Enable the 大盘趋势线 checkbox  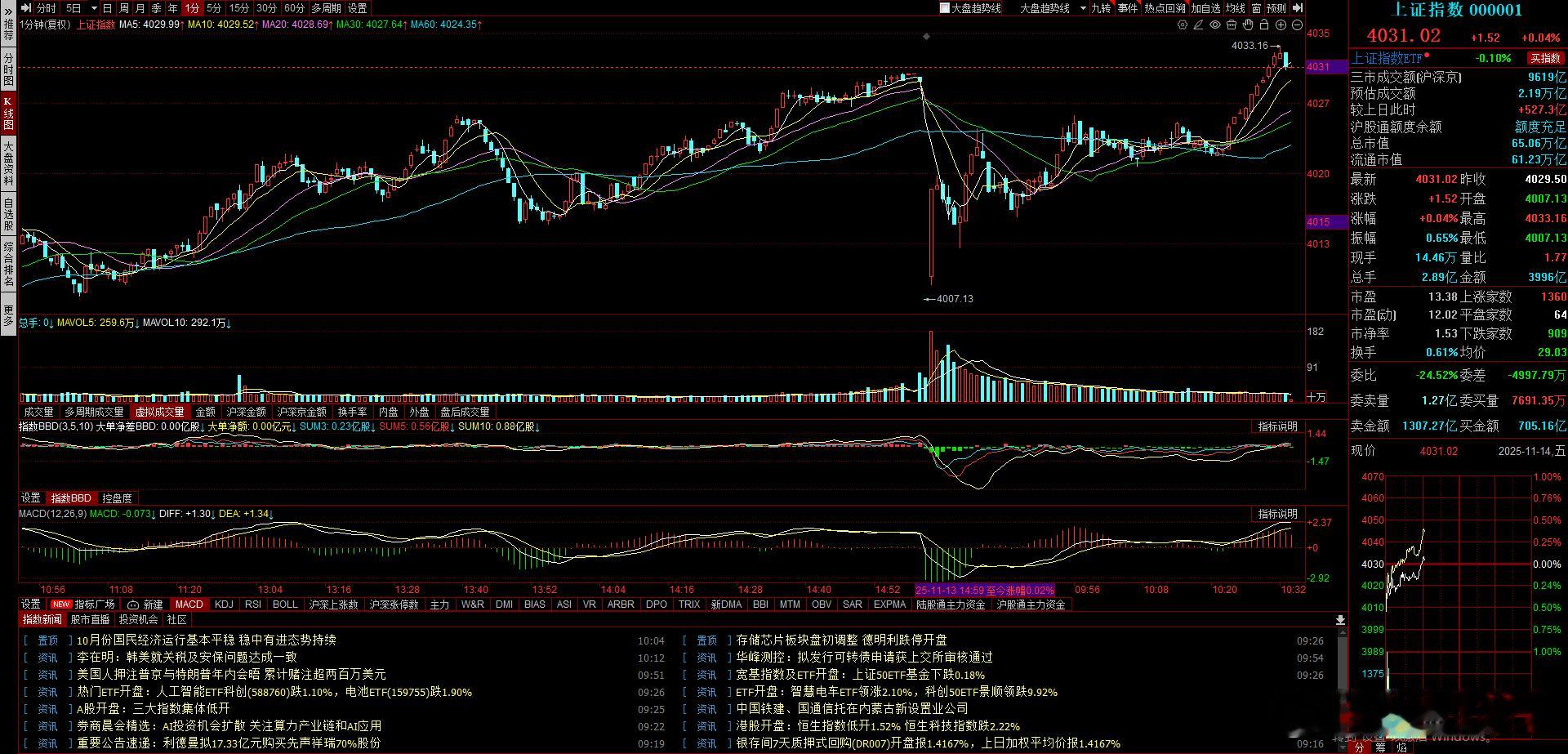point(945,8)
